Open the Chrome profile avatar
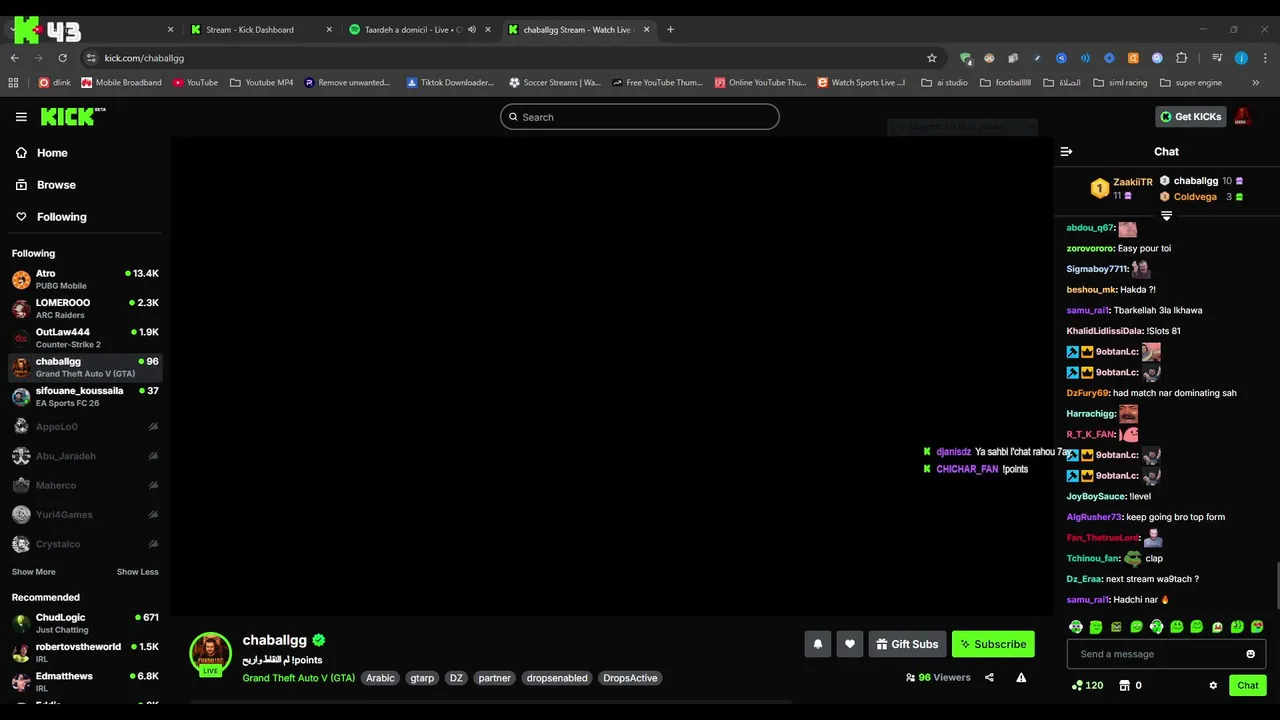The width and height of the screenshot is (1280, 720). [1241, 58]
